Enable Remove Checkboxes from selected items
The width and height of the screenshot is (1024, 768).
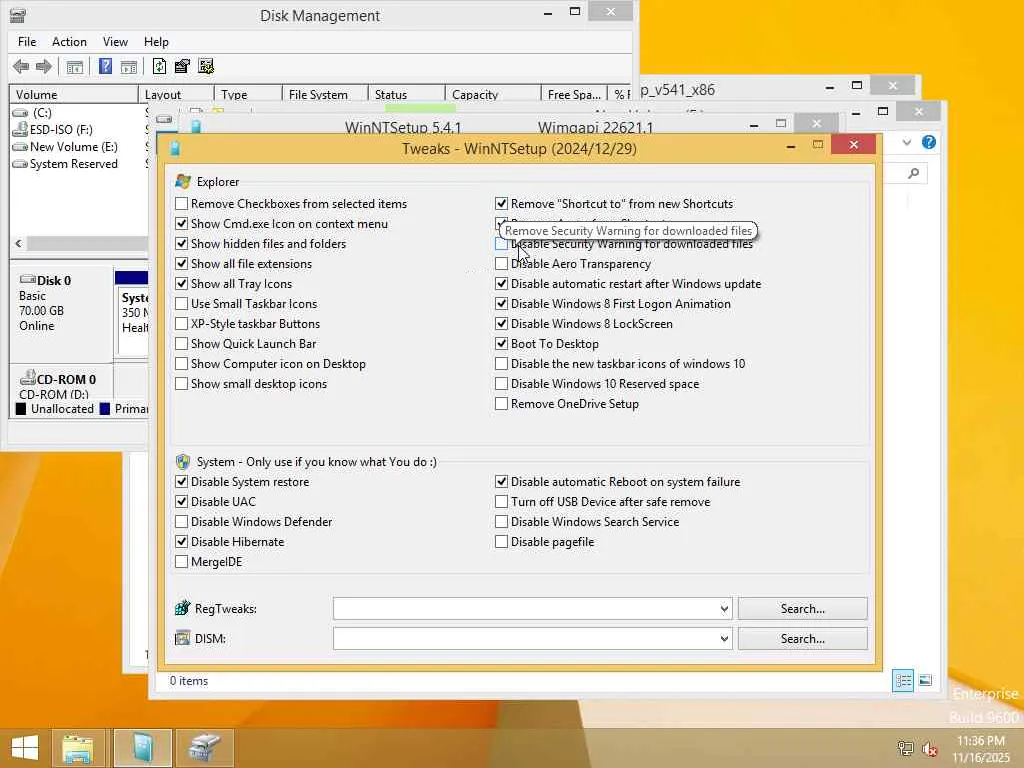[x=182, y=204]
